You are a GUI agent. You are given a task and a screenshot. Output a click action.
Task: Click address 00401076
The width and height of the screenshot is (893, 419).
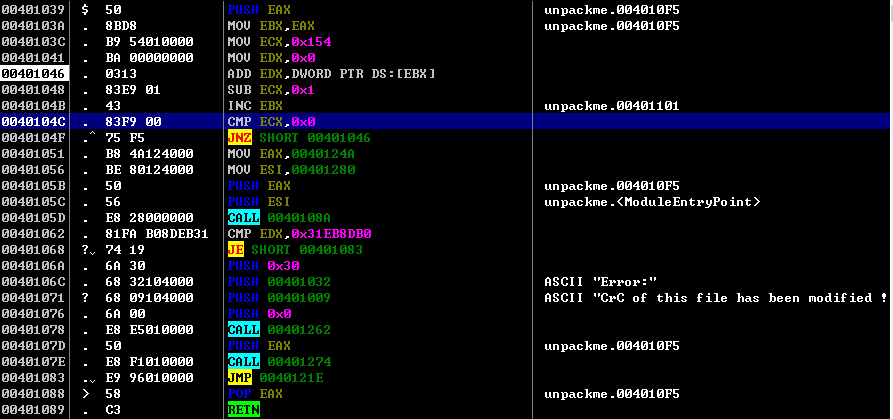[x=34, y=313]
